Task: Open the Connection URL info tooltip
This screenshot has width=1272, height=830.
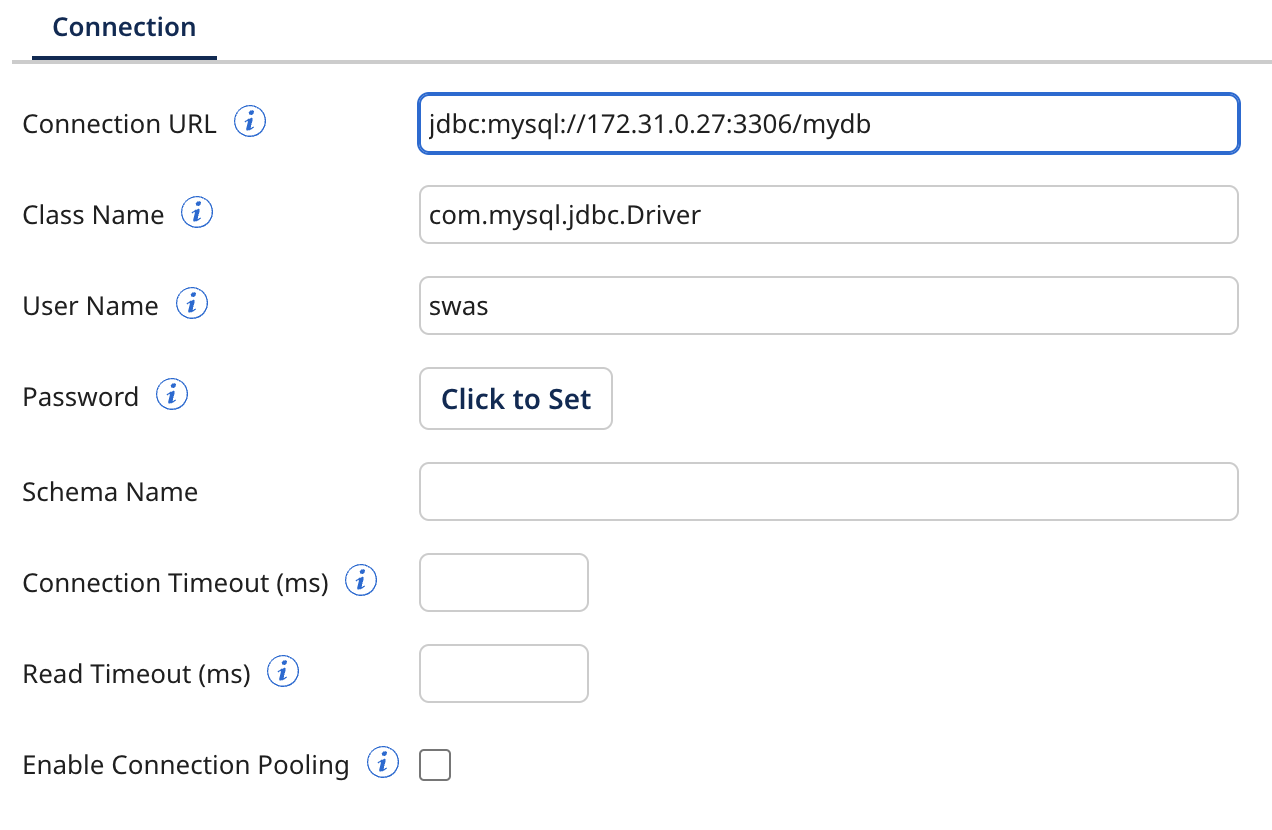Action: (x=250, y=121)
